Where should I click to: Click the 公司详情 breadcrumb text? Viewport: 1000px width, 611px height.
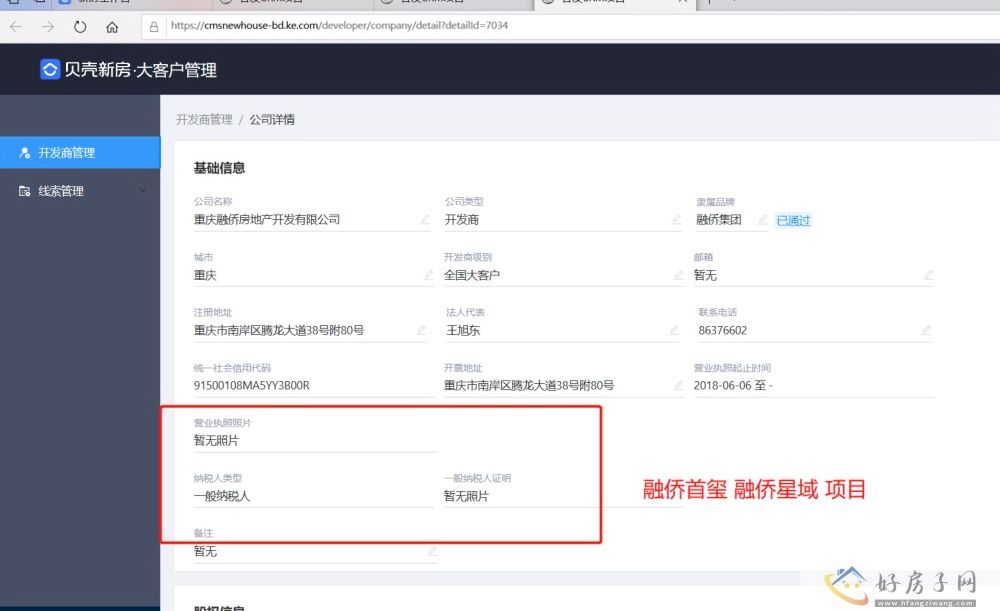click(x=272, y=119)
